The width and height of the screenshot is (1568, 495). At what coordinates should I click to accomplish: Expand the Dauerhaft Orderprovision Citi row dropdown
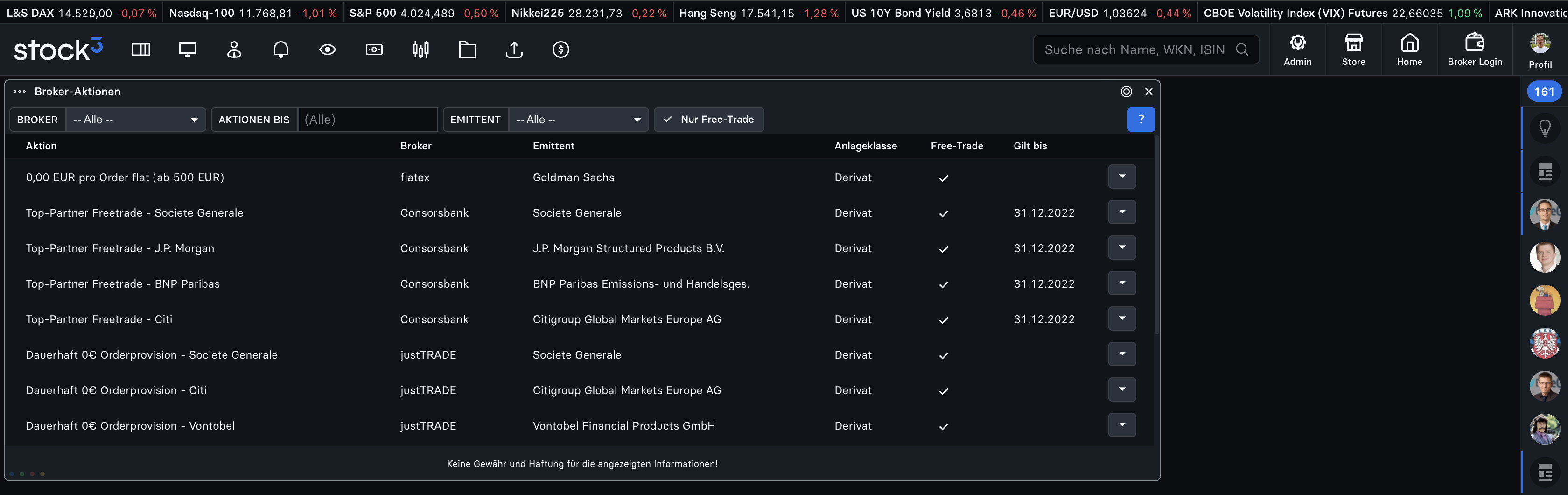(x=1122, y=389)
